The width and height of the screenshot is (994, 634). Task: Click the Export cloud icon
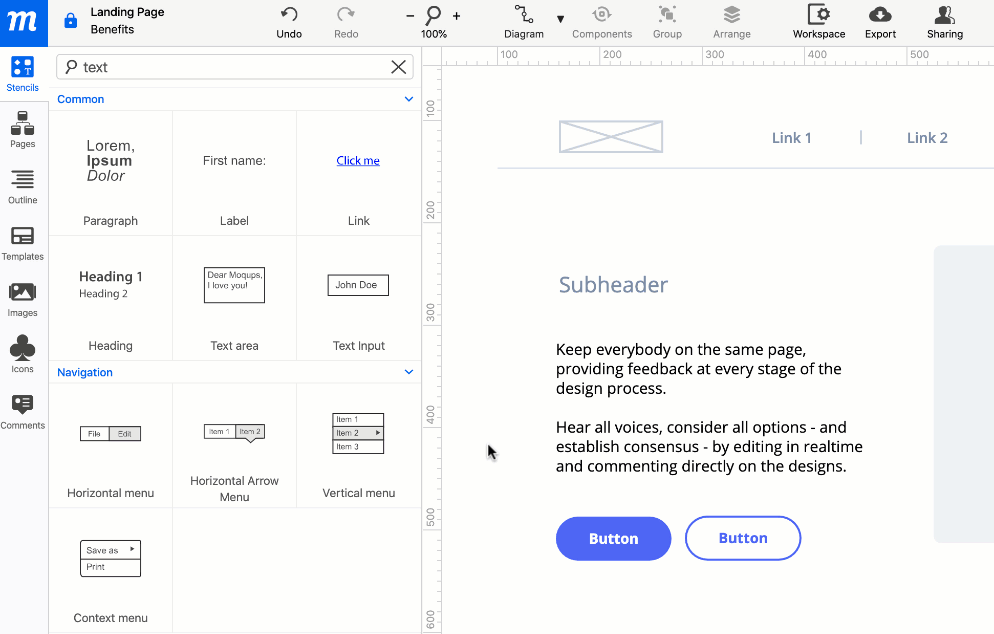(x=880, y=15)
